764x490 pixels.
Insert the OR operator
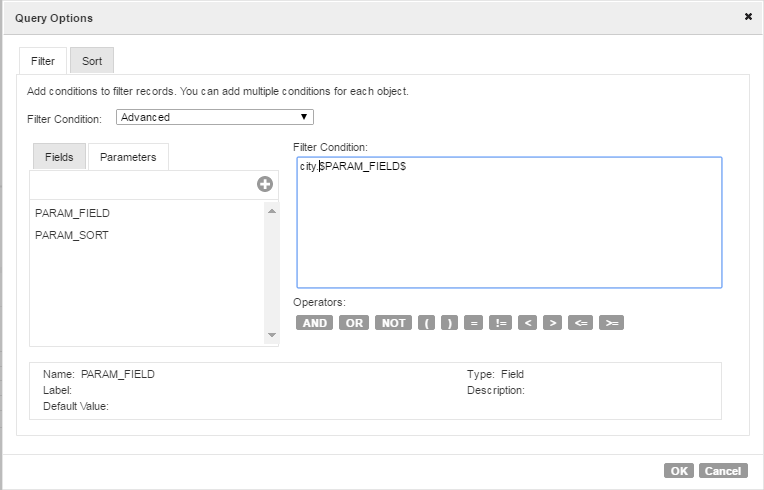tap(354, 323)
